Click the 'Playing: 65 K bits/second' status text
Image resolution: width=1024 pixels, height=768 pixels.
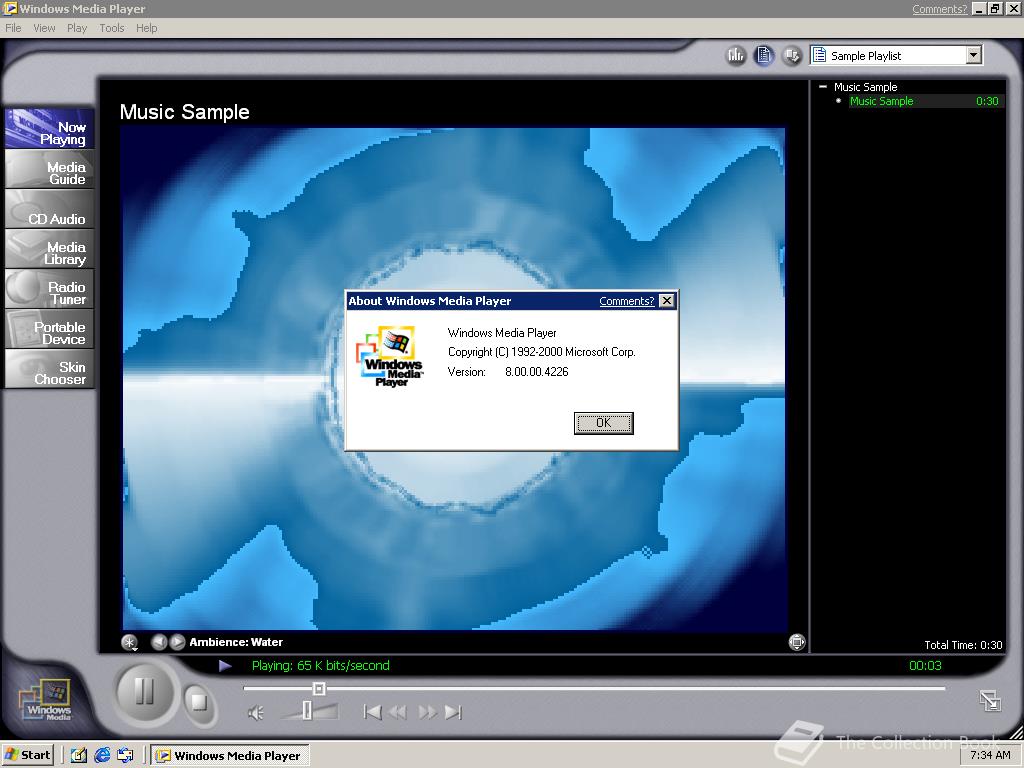pos(321,665)
